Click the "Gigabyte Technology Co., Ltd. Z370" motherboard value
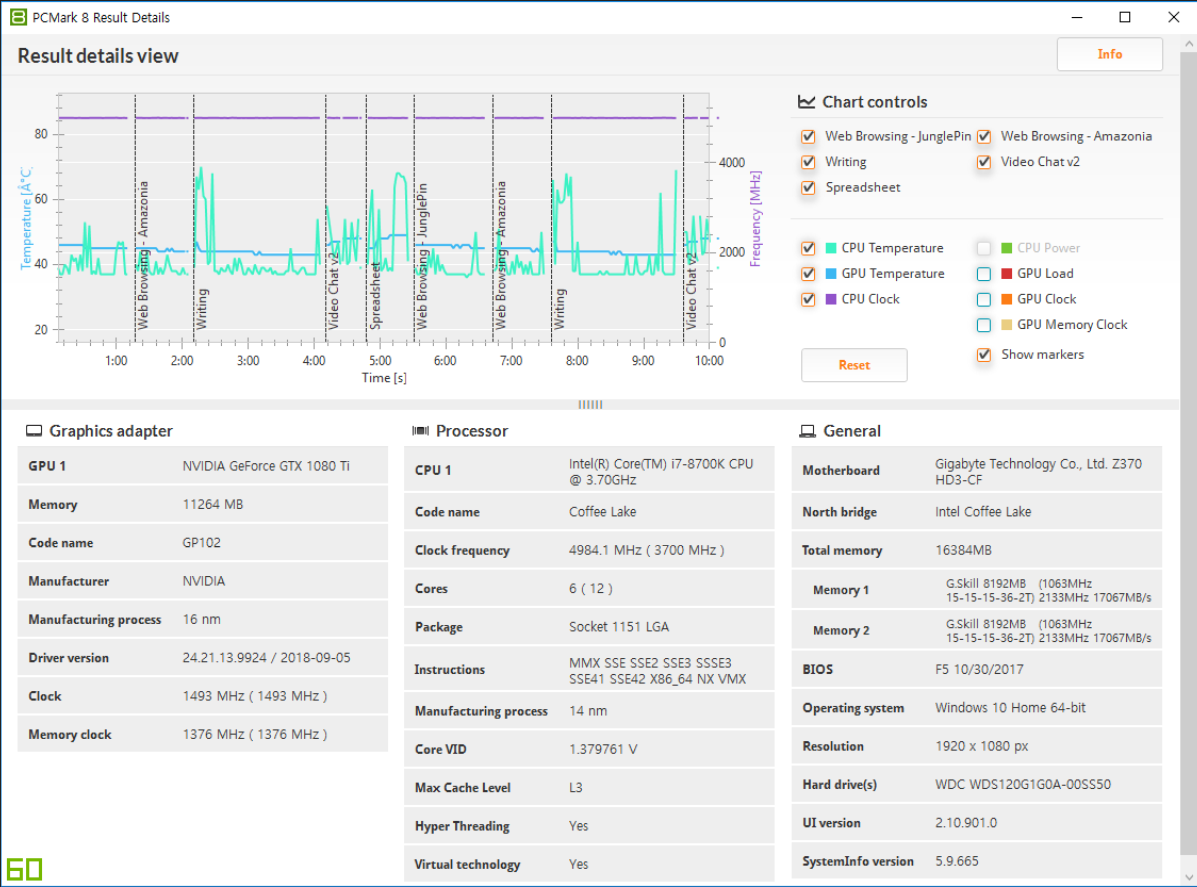The width and height of the screenshot is (1197, 887). 1038,464
